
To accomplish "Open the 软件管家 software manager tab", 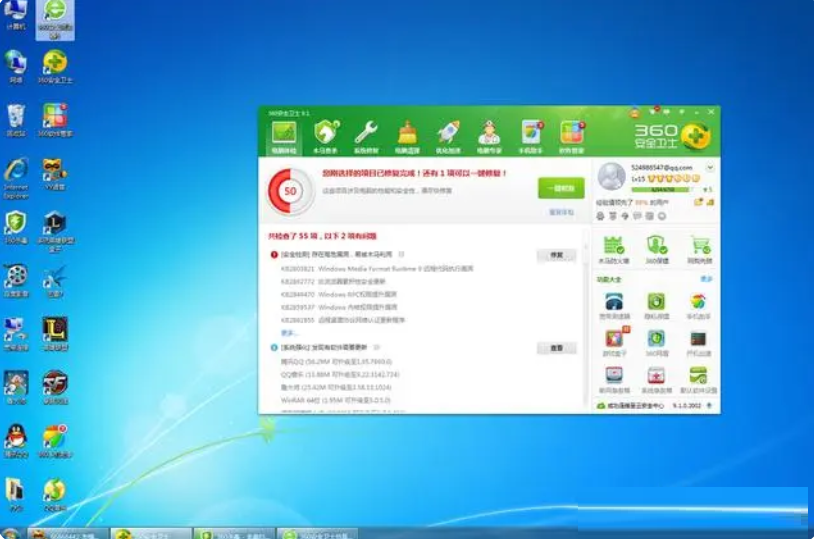I will (x=572, y=138).
